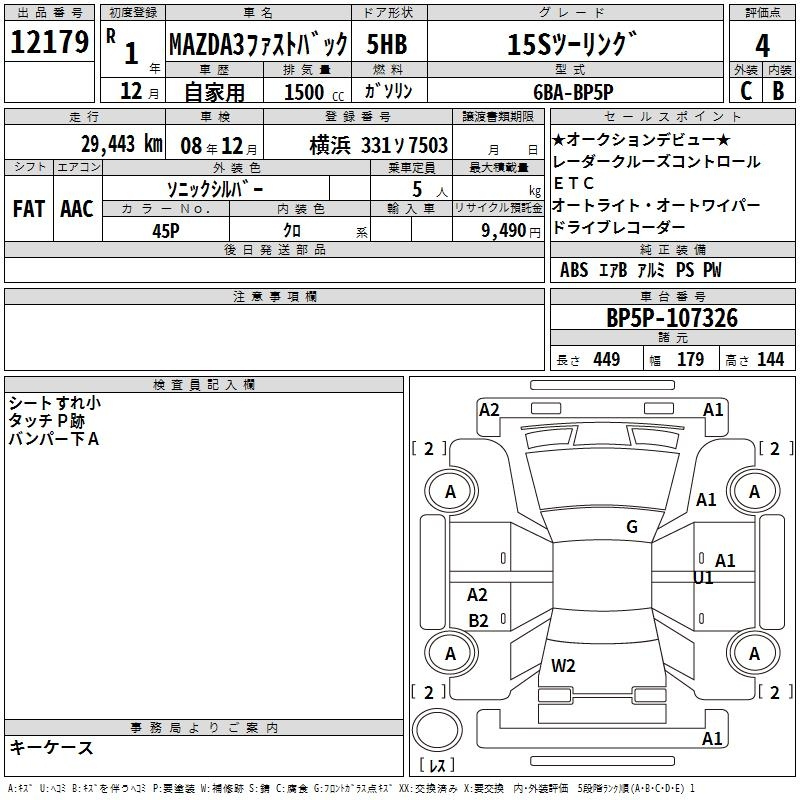Click the ETC sales point line
This screenshot has height=800, width=800.
tap(574, 183)
